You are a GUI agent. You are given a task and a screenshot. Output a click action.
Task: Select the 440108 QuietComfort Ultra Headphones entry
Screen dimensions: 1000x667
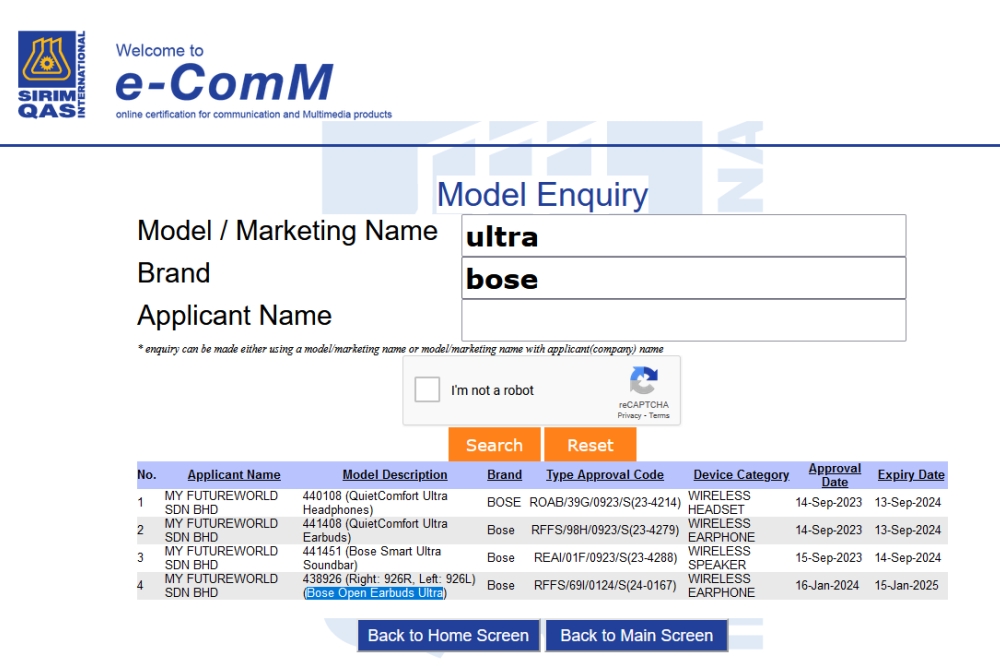click(375, 502)
